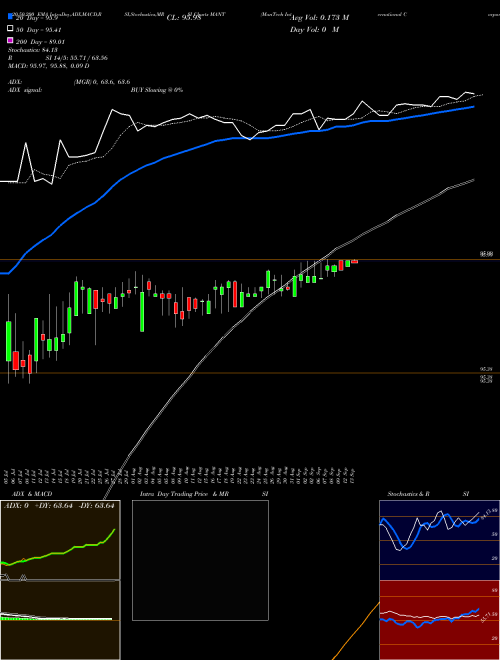Select the 'MACD: 95.97, 95.88, 0.09 D' line

[48, 66]
